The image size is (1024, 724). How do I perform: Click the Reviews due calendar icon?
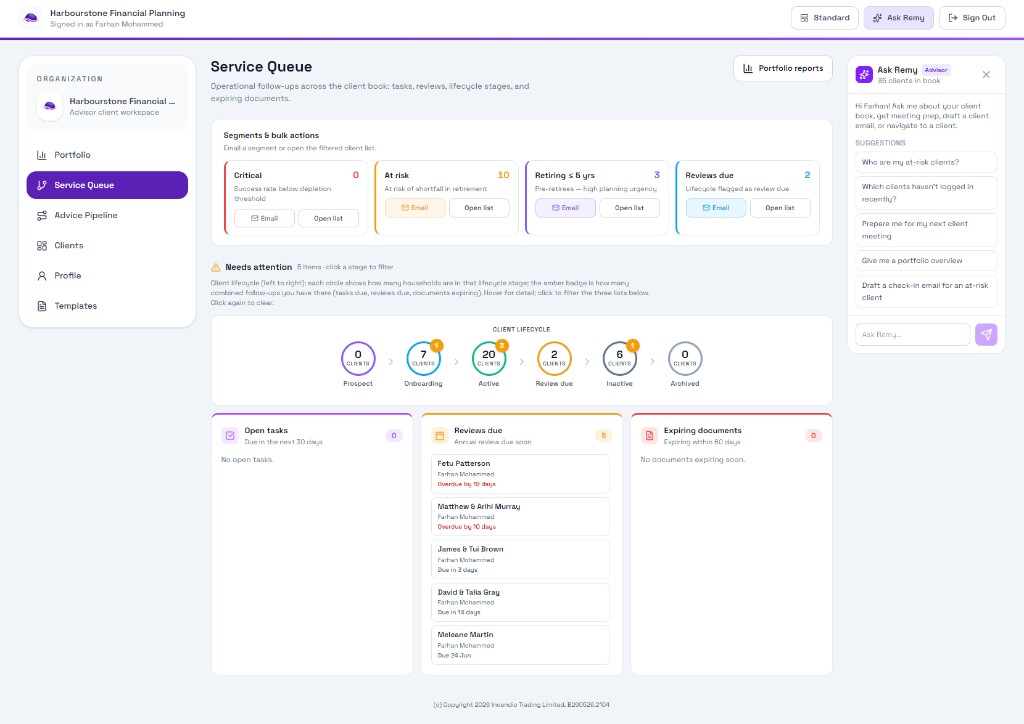(x=440, y=435)
